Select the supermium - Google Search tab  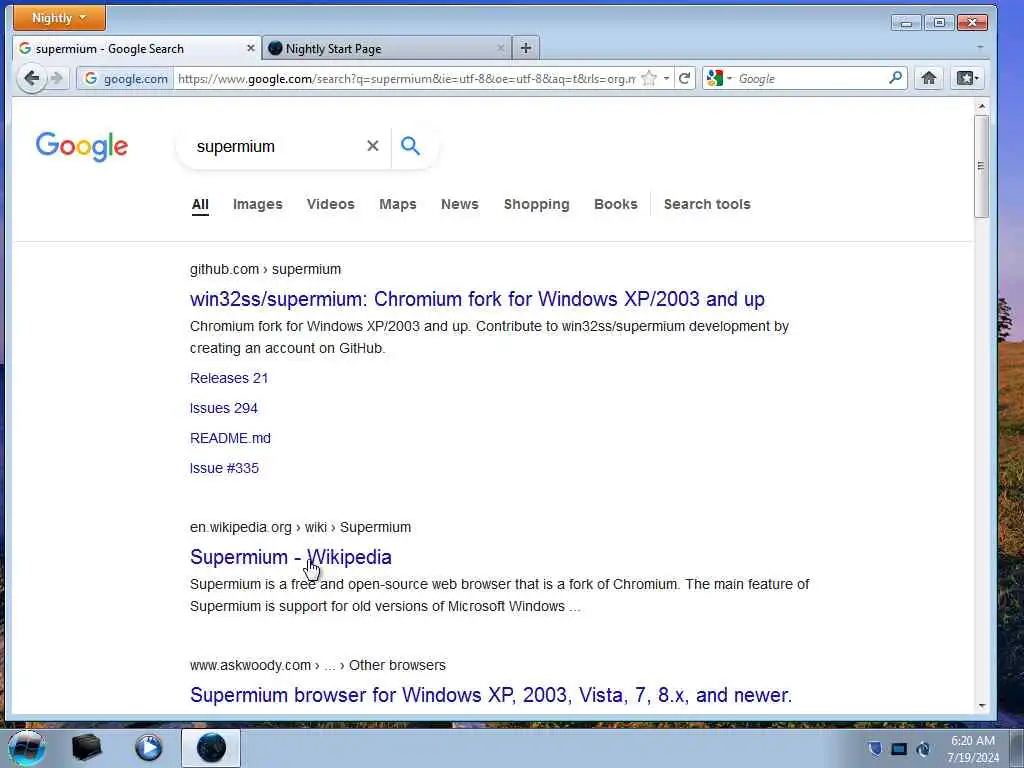[136, 48]
